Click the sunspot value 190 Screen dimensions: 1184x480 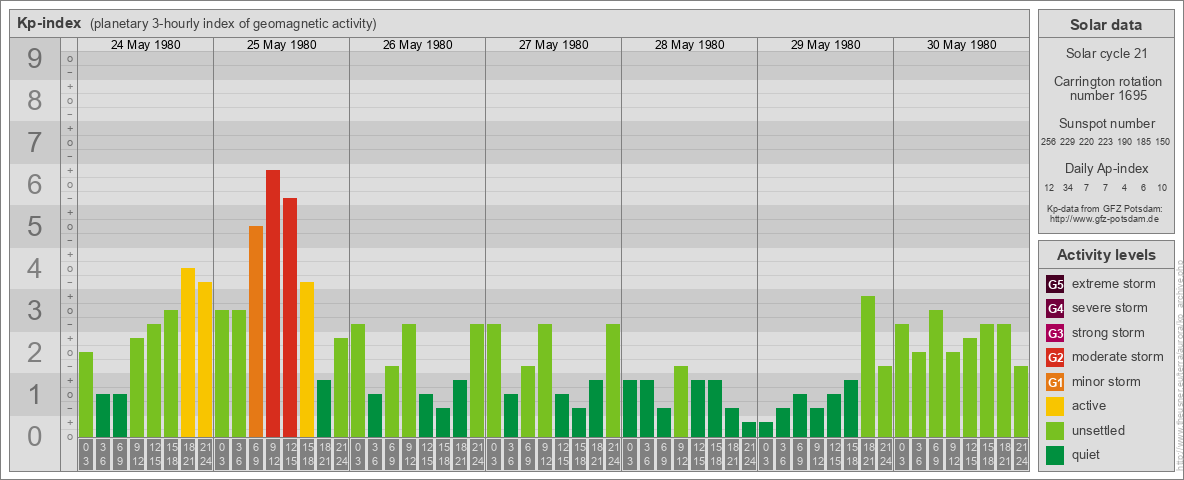tap(1125, 141)
